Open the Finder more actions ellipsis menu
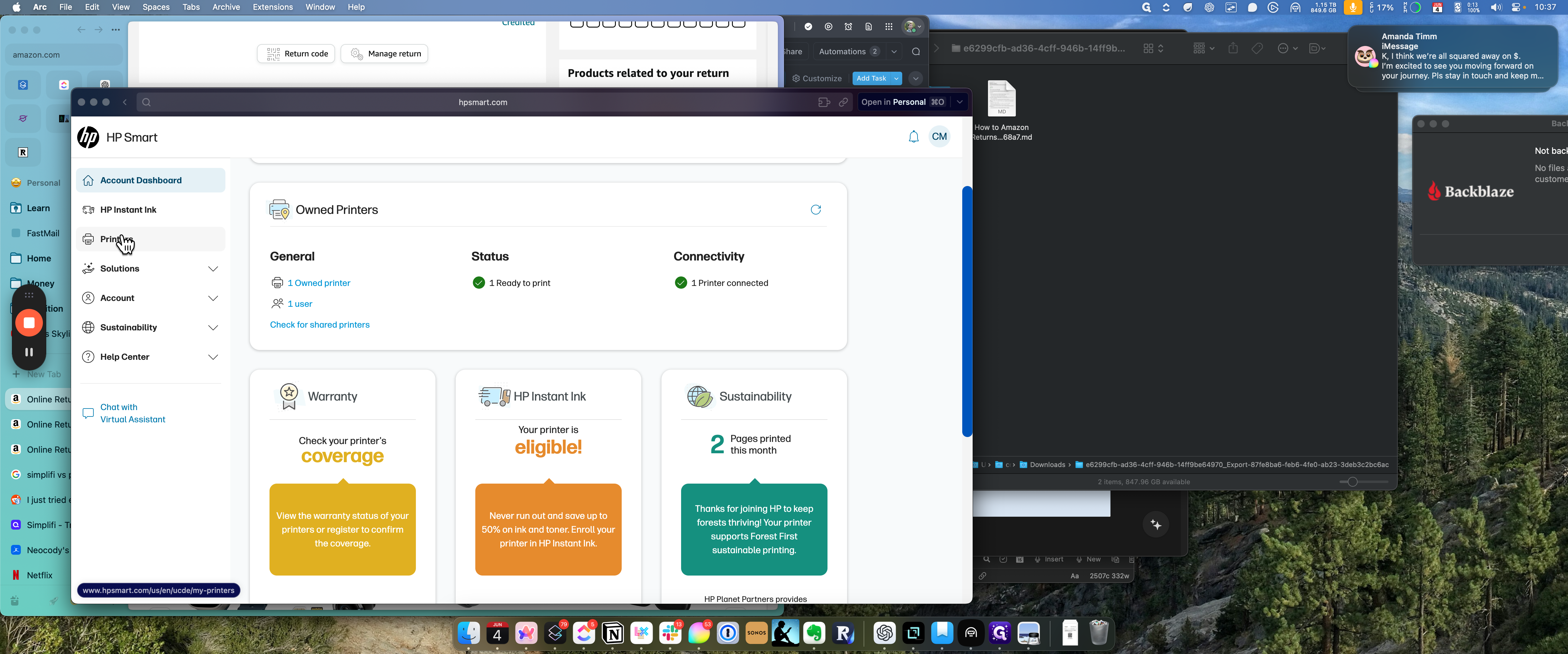 (x=1287, y=48)
